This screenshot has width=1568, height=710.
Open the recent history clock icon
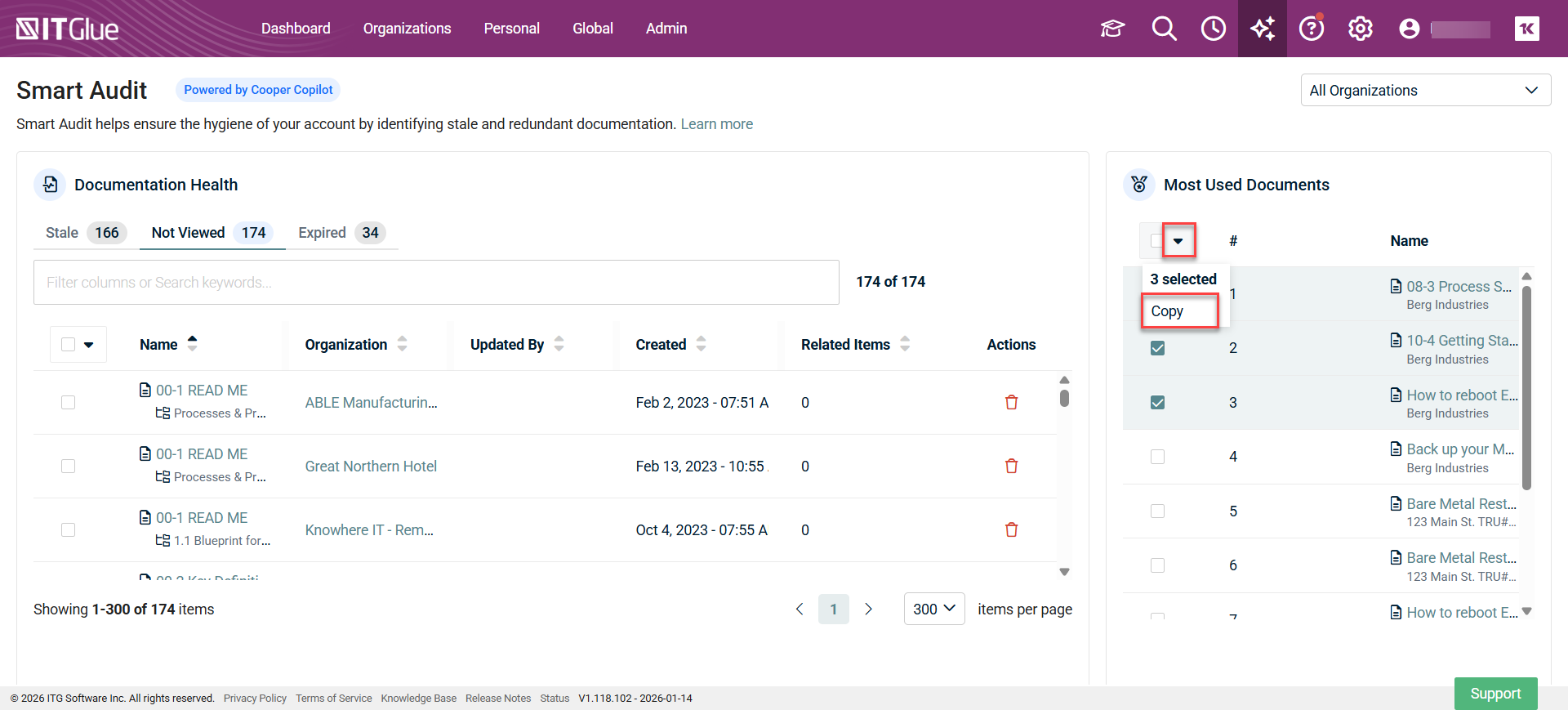click(x=1213, y=29)
